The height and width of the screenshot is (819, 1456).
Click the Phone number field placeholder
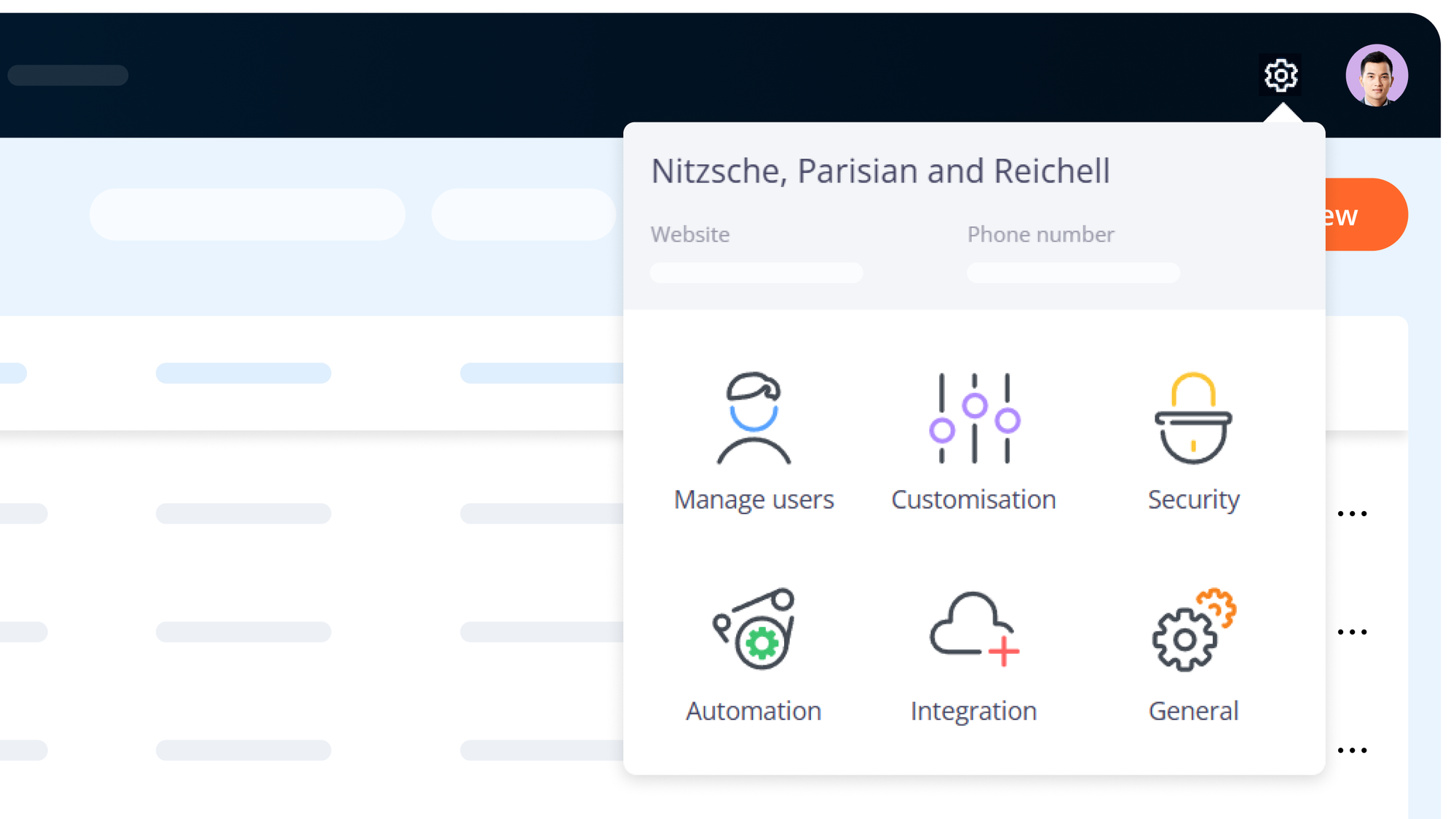point(1073,273)
